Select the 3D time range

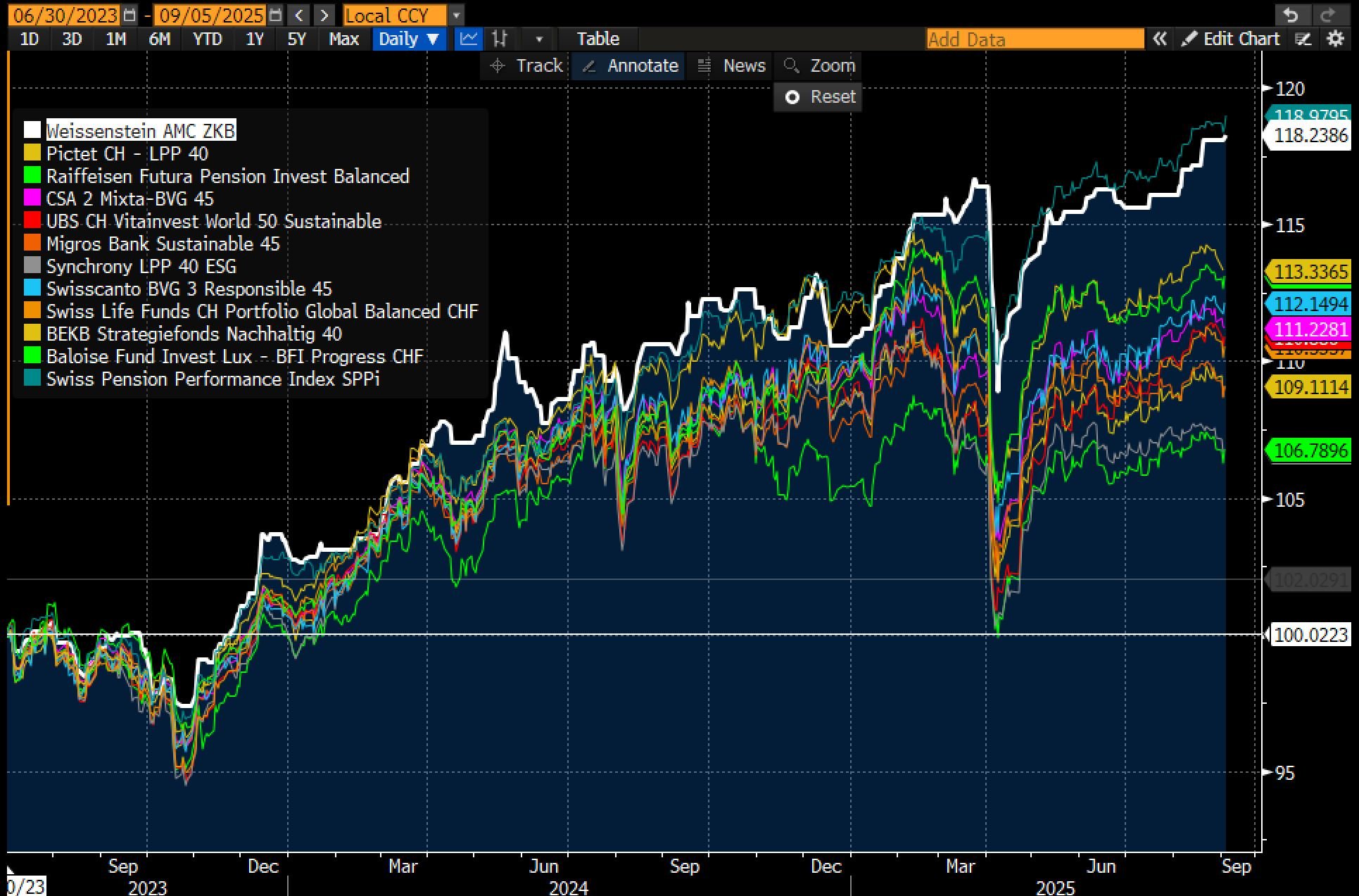point(72,39)
